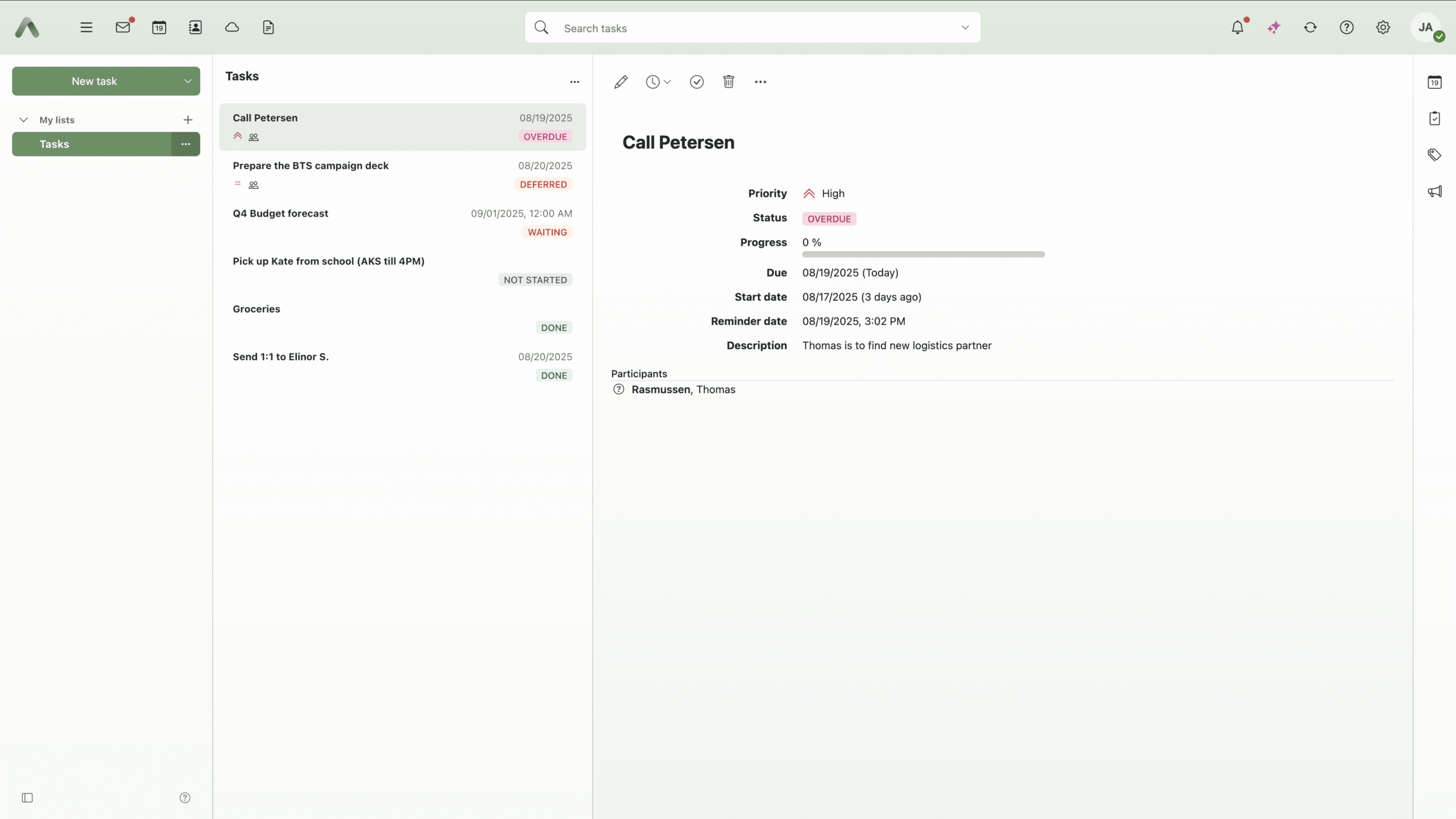This screenshot has height=819, width=1456.
Task: Click the AI sparkle assistant icon
Action: coord(1274,27)
